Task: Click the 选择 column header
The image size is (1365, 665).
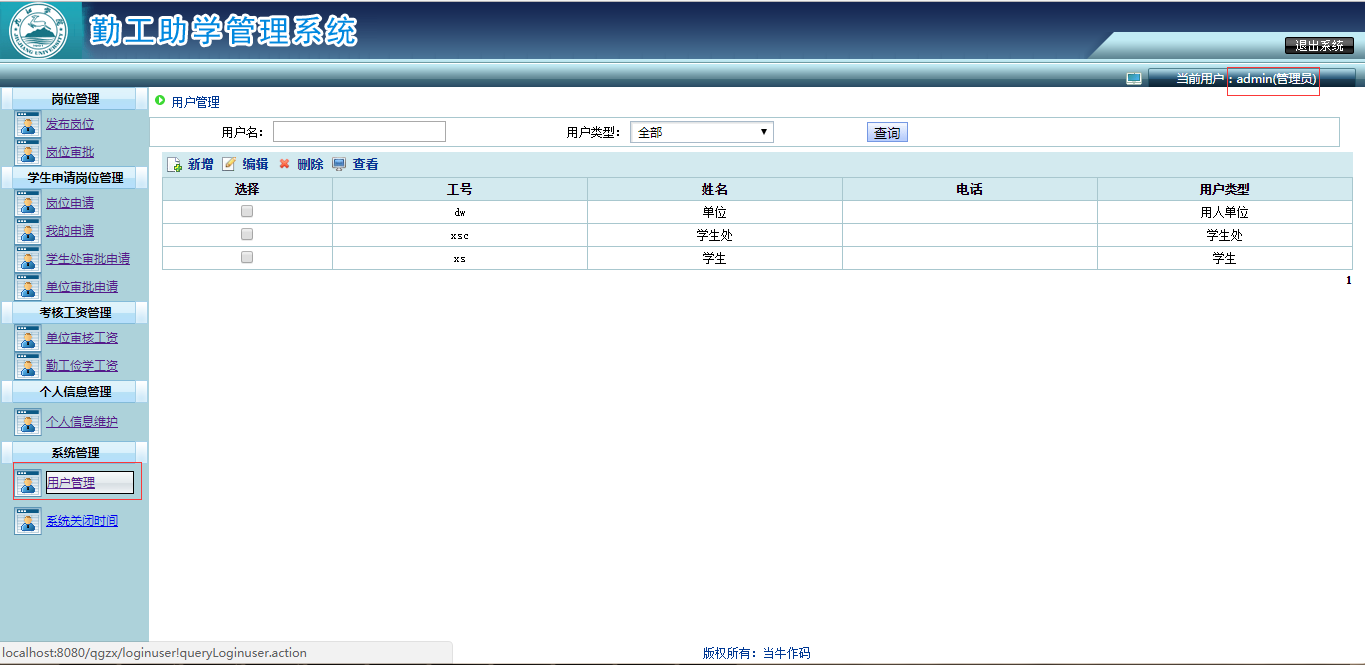Action: pyautogui.click(x=247, y=189)
